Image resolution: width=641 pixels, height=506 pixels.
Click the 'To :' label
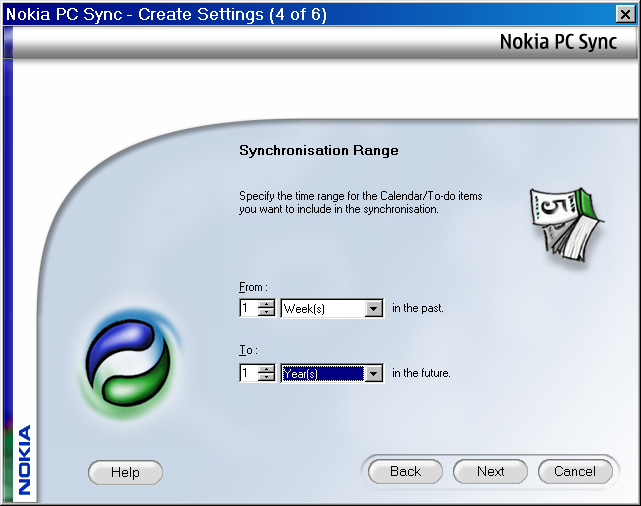(x=249, y=350)
